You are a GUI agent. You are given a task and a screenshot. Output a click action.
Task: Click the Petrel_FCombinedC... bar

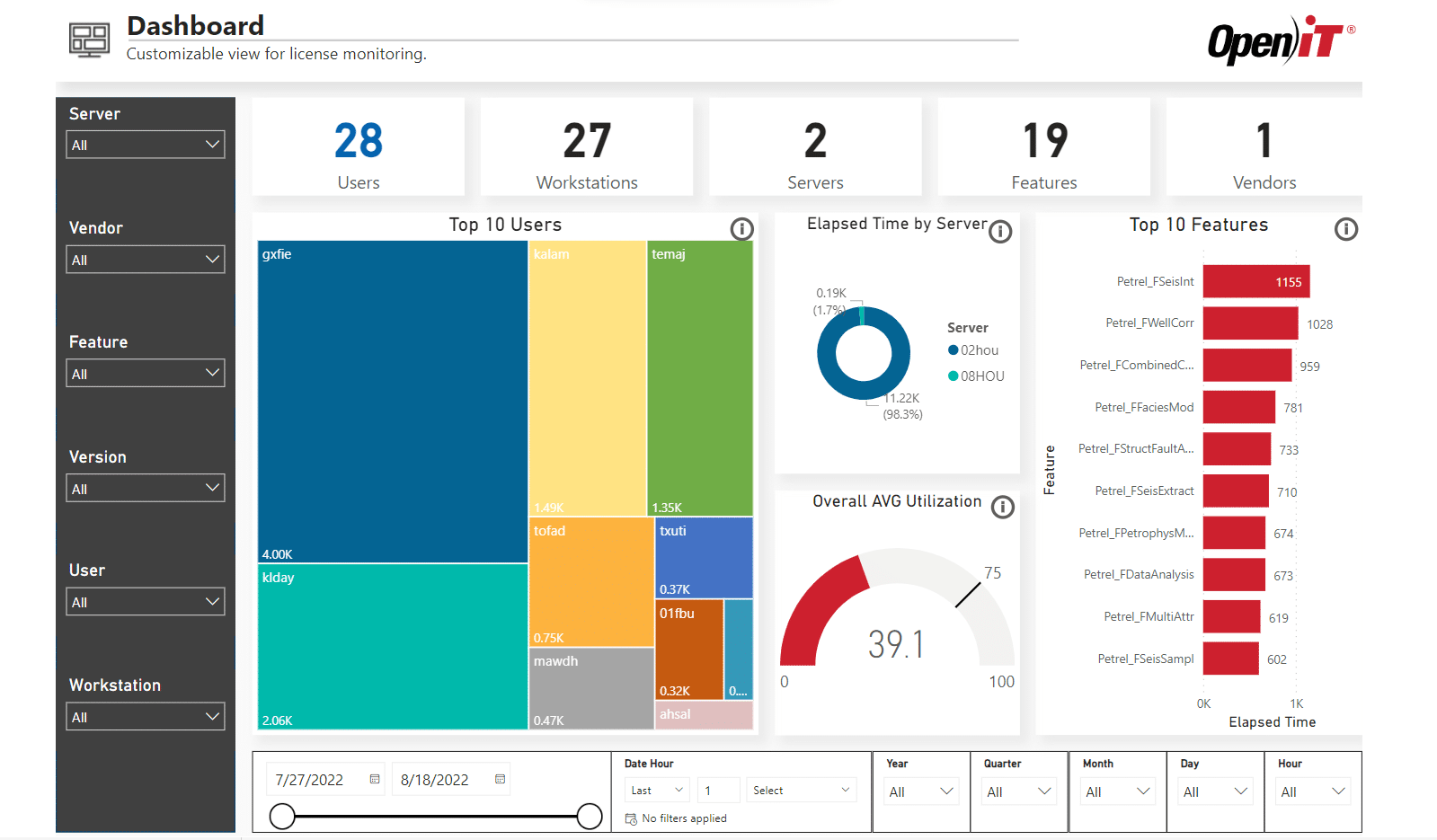click(x=1247, y=365)
